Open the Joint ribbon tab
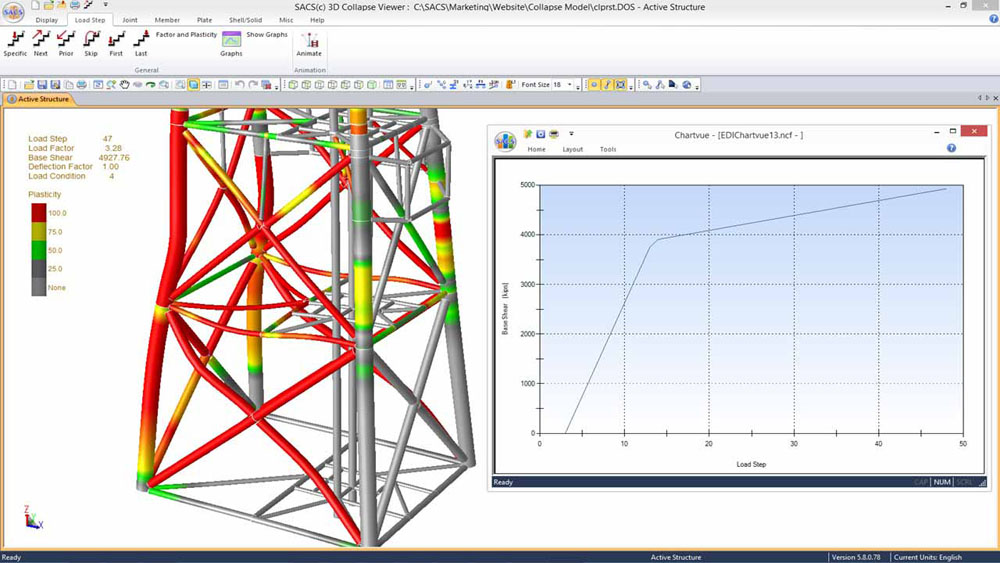1000x563 pixels. coord(130,20)
